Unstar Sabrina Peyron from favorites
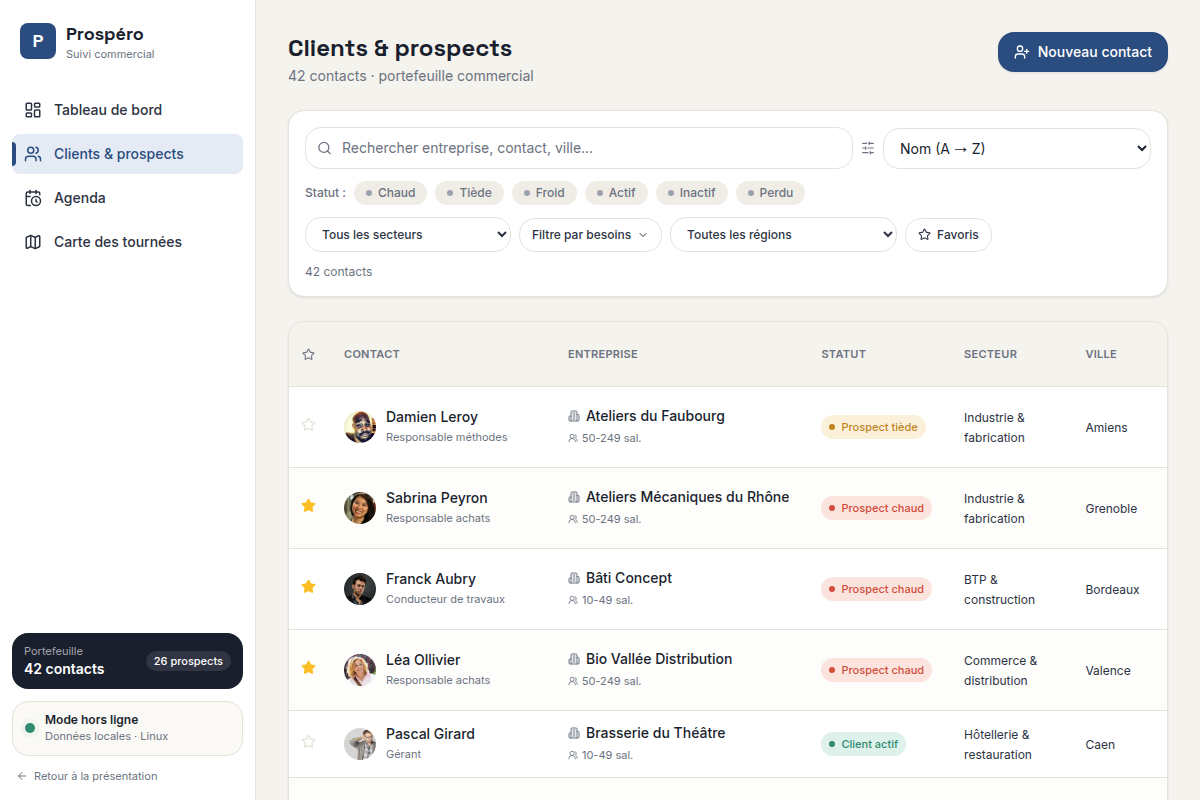This screenshot has height=800, width=1200. [308, 506]
